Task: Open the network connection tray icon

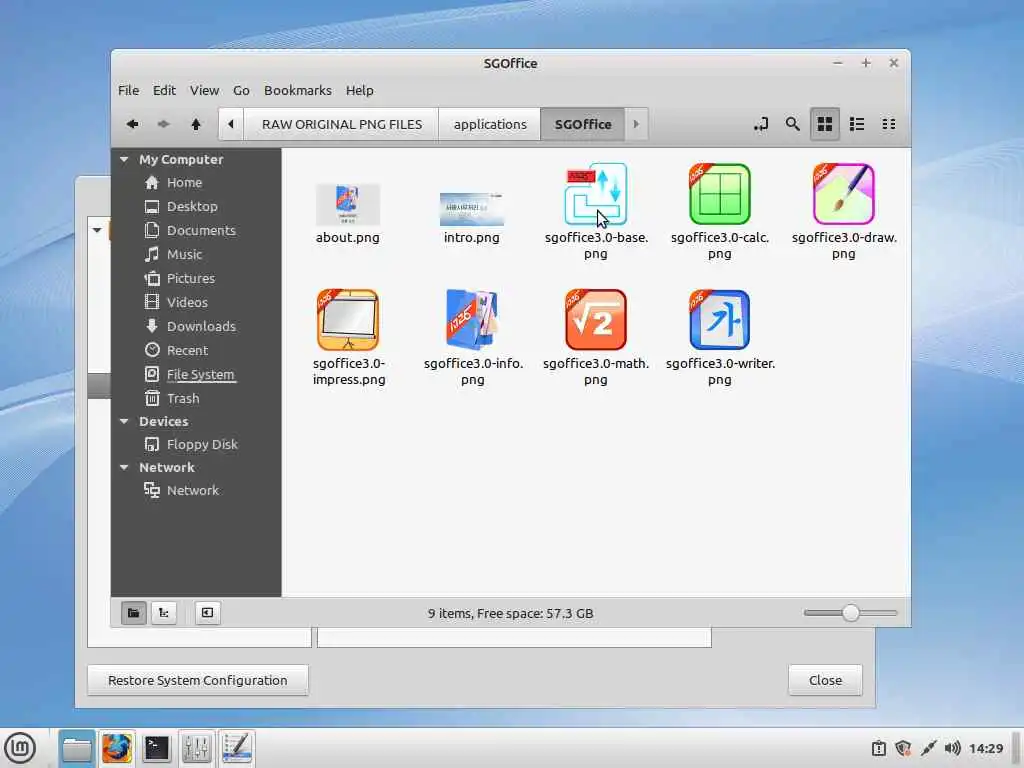Action: pos(928,748)
